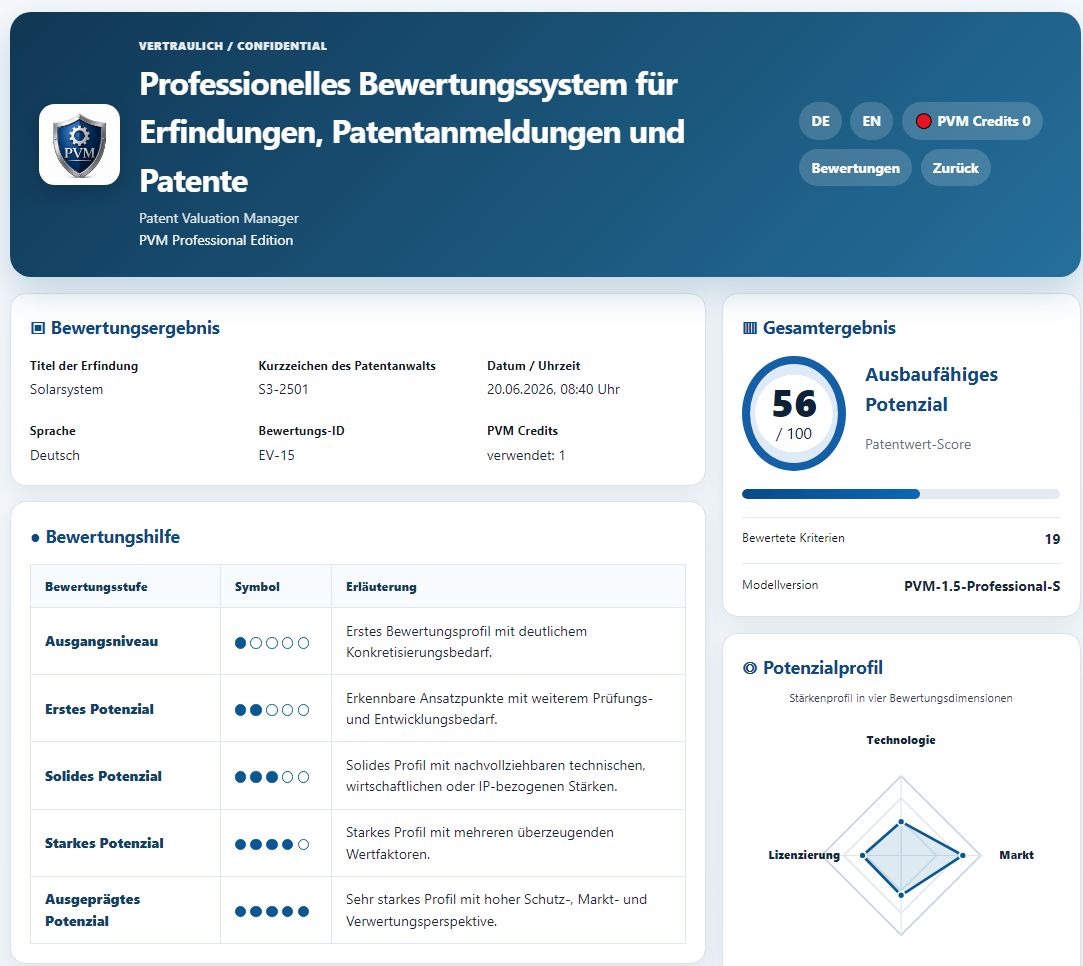Click the Erläuterung column header
This screenshot has width=1083, height=966.
tap(381, 587)
